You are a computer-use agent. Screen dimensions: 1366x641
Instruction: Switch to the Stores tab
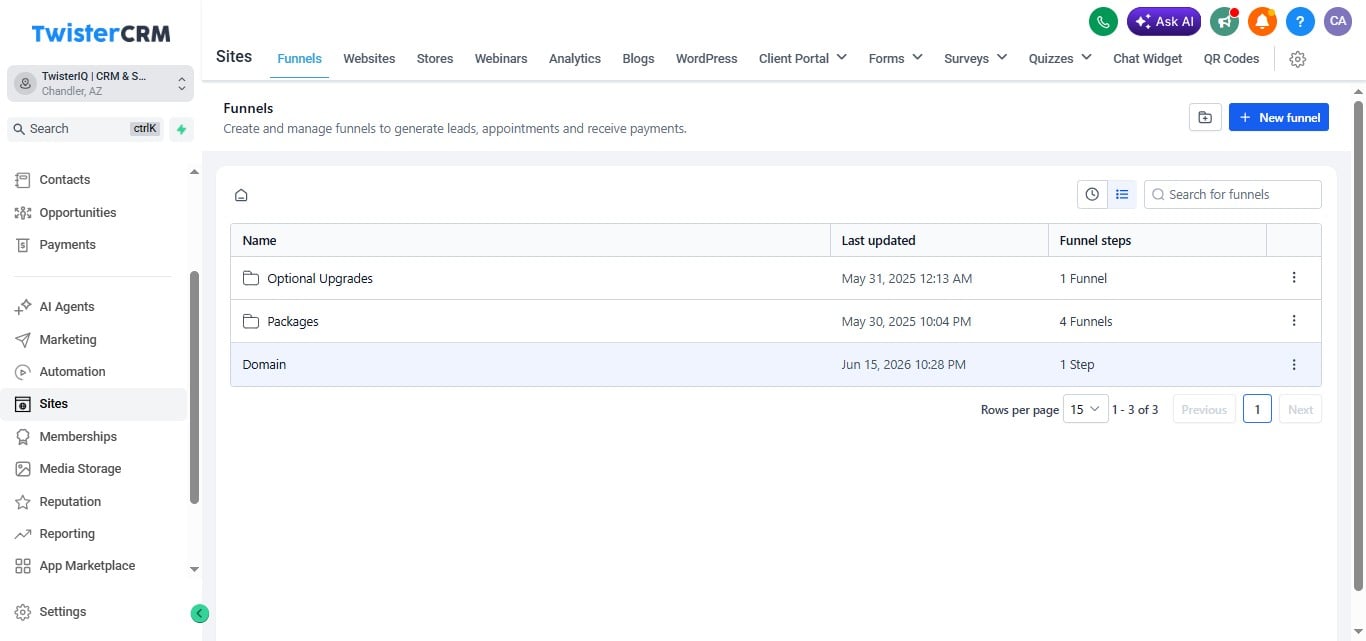435,59
